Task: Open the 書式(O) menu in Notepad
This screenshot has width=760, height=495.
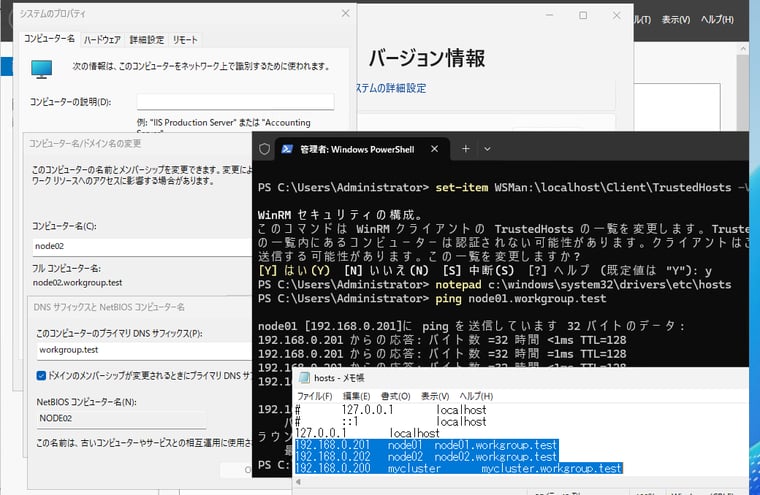Action: [x=396, y=396]
